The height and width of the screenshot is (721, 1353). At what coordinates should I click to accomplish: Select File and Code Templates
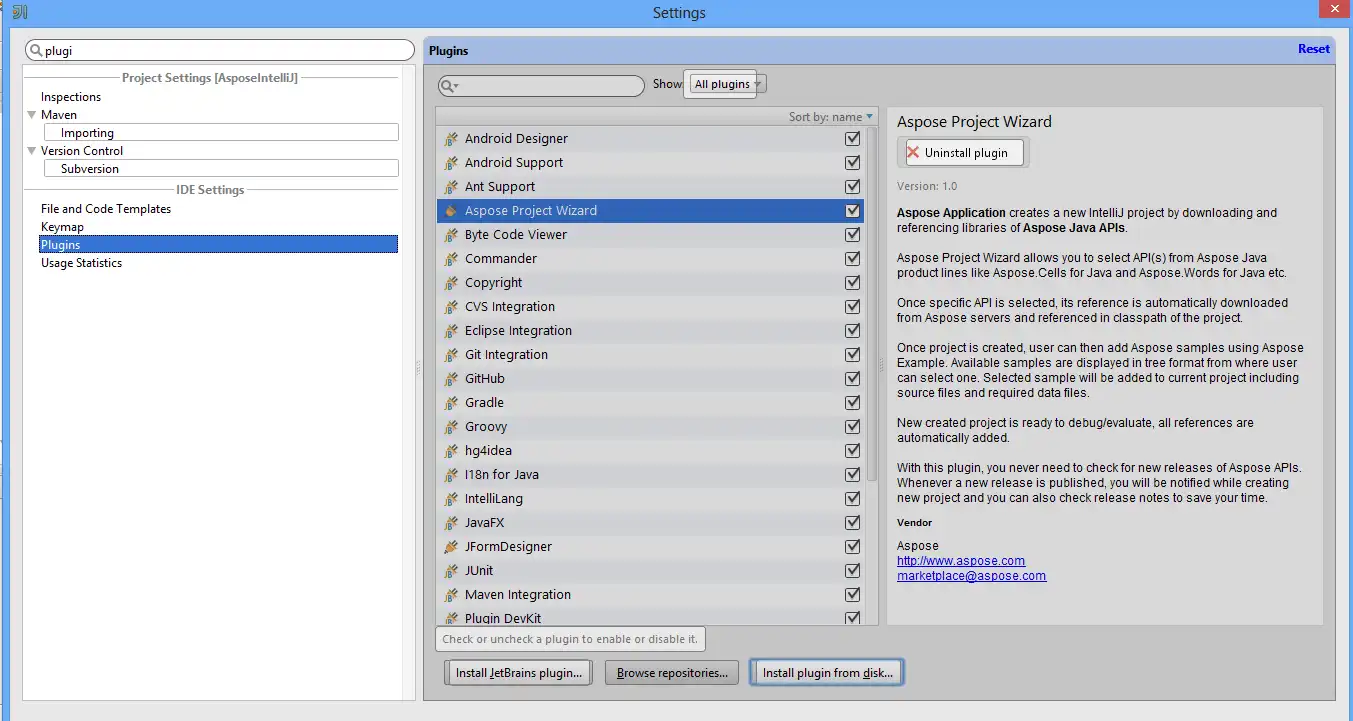pyautogui.click(x=106, y=209)
